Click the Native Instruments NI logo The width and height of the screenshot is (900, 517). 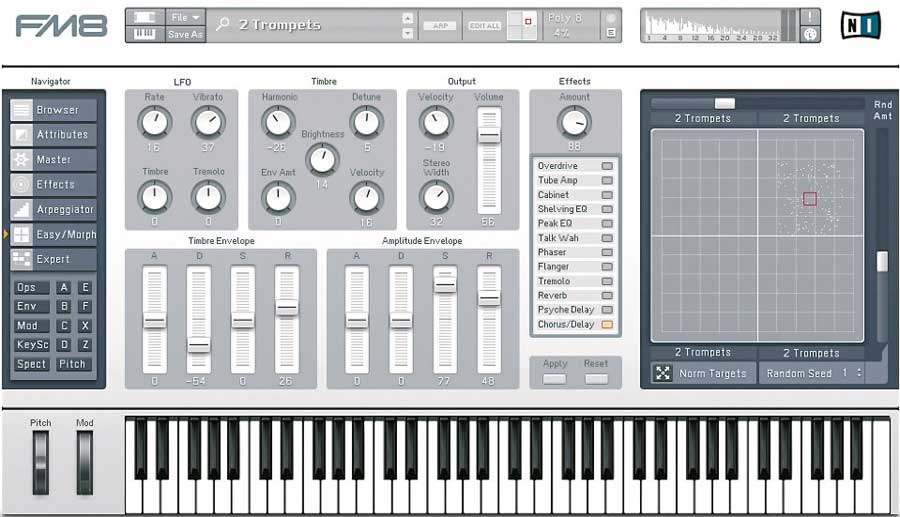(861, 26)
